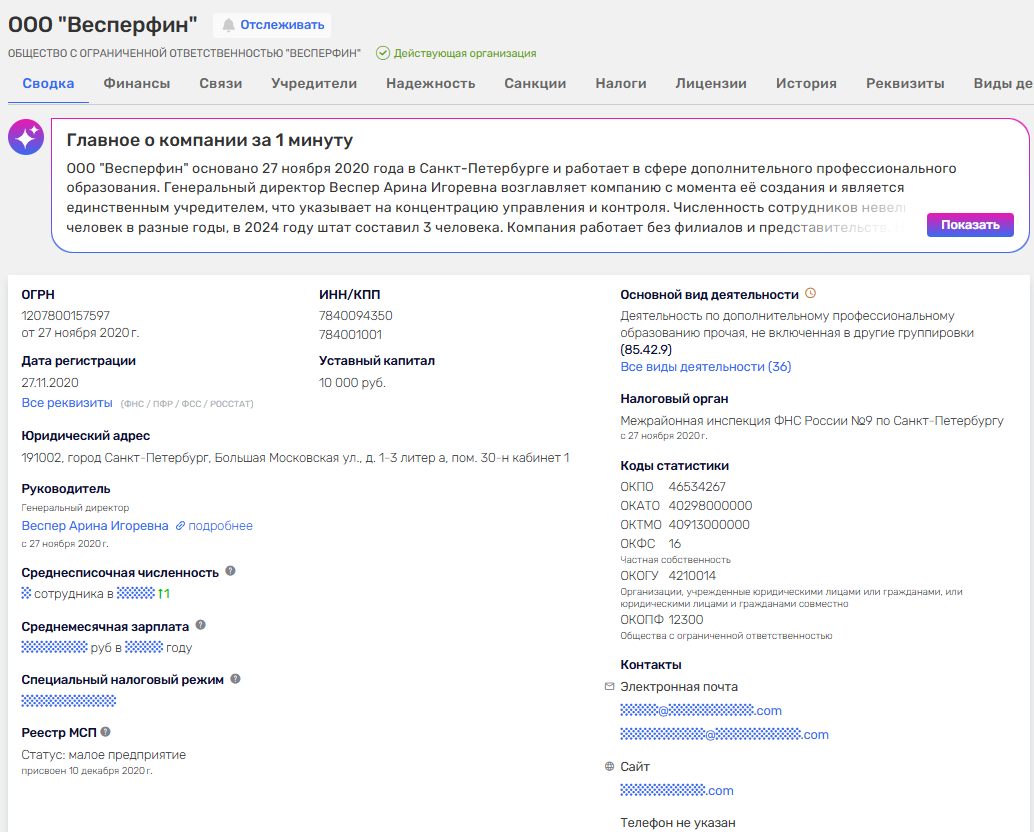Open director Веспер Арина Игоревна profile link

[x=95, y=526]
